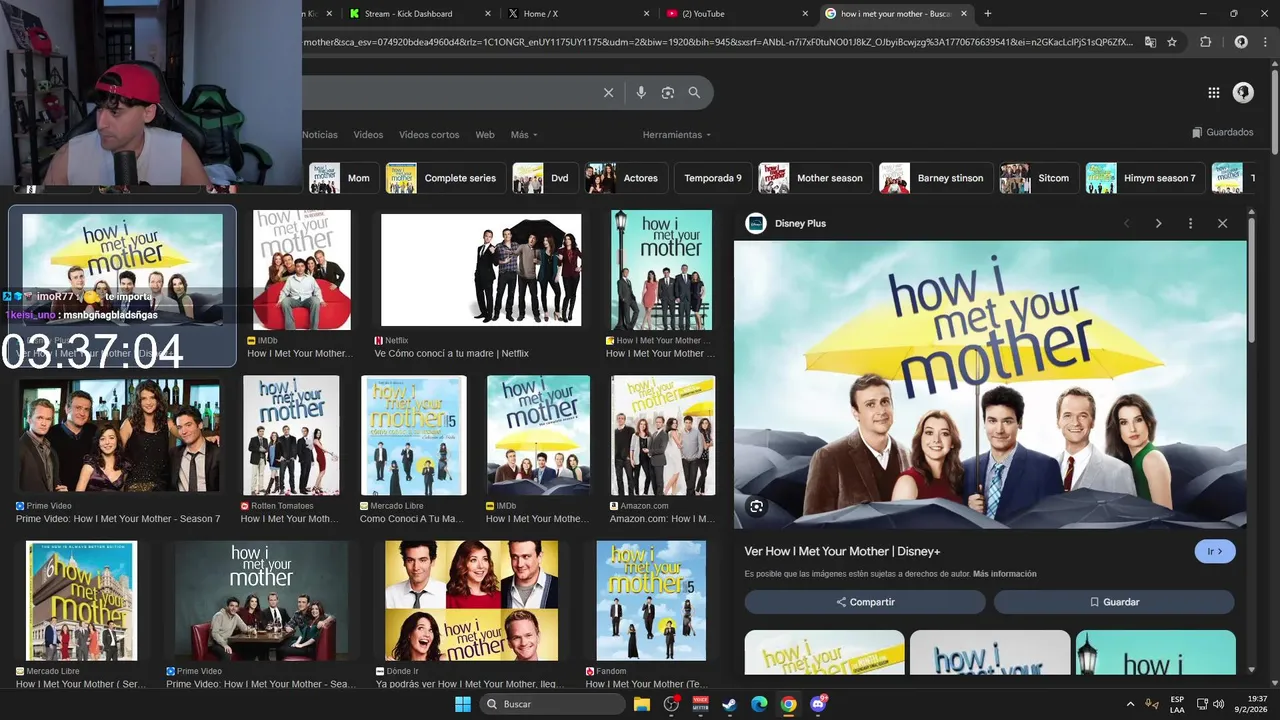Expand Herramientas tools dropdown
Screen dimensions: 1280x720
(x=677, y=135)
